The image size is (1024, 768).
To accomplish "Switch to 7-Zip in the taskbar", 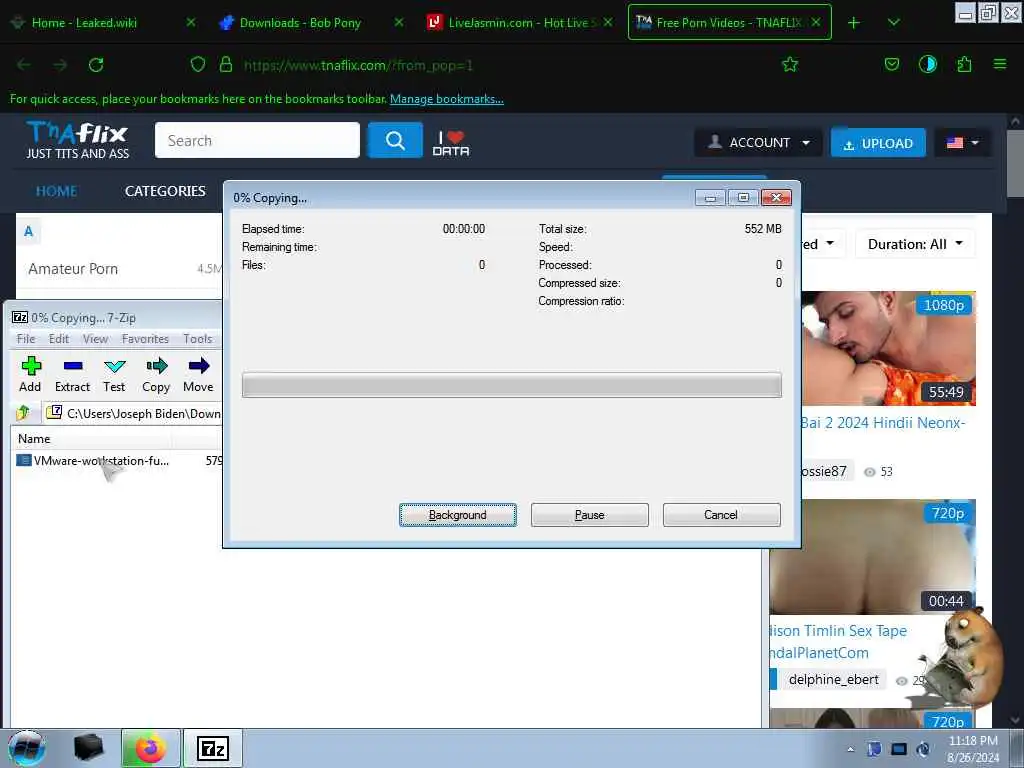I will pos(213,748).
